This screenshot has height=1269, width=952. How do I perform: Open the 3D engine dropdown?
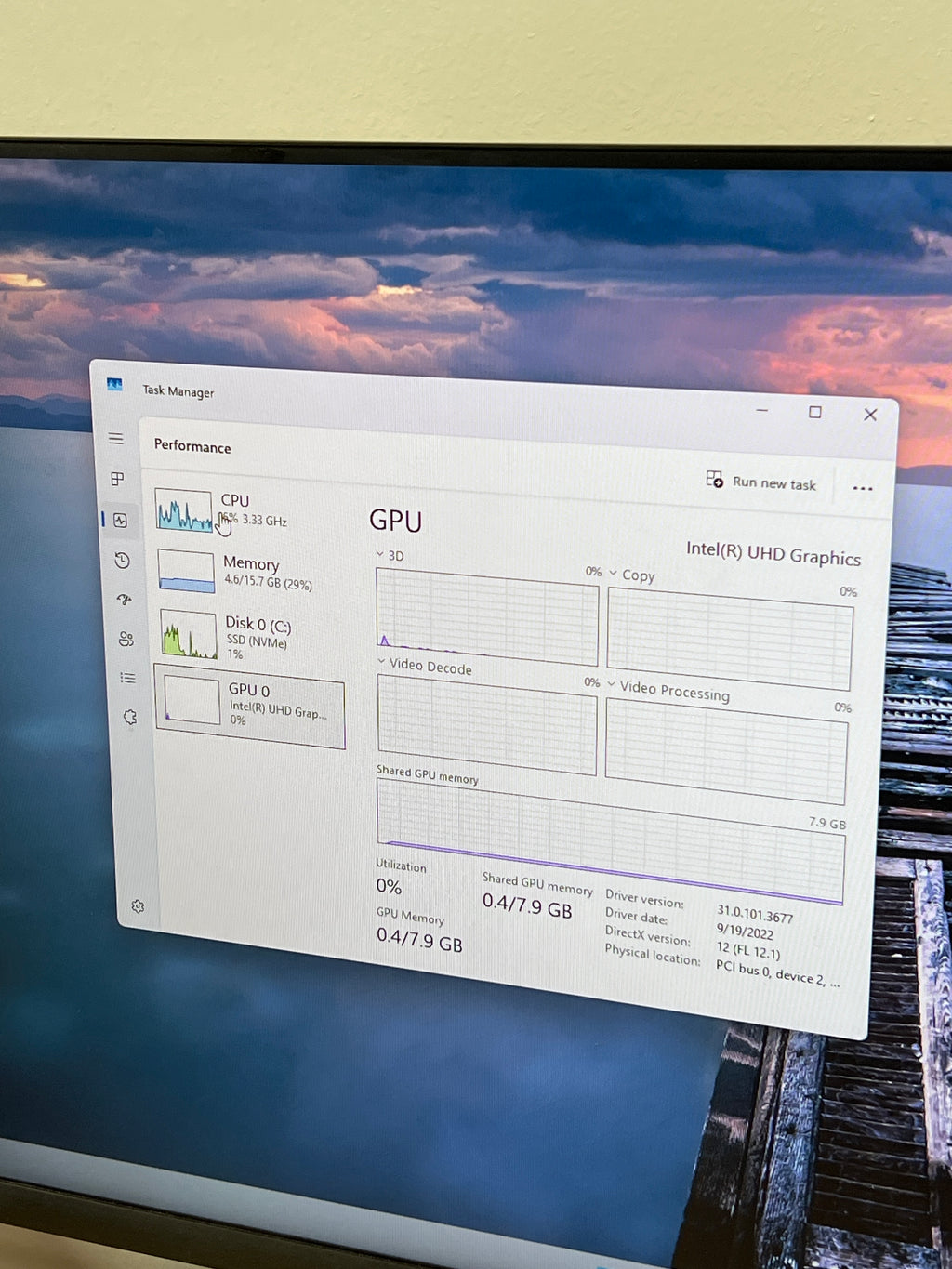390,555
